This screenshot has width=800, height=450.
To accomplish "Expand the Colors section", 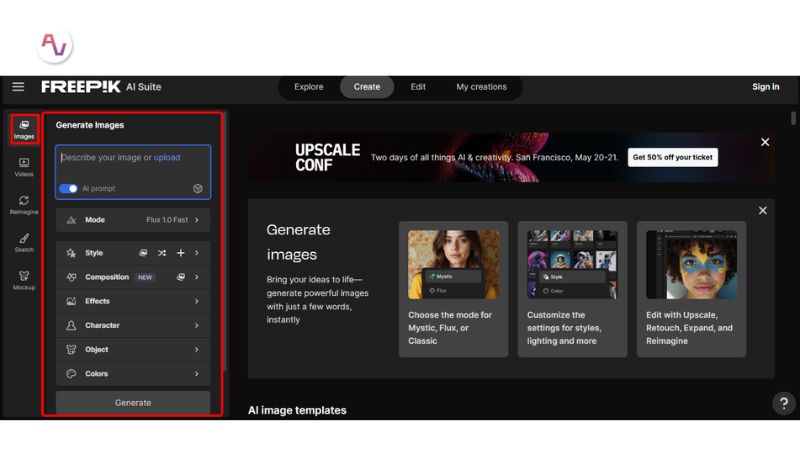I will point(133,373).
